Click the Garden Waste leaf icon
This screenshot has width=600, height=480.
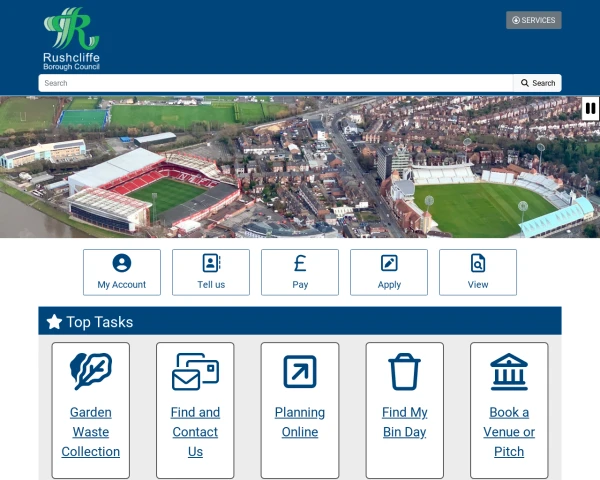coord(91,371)
